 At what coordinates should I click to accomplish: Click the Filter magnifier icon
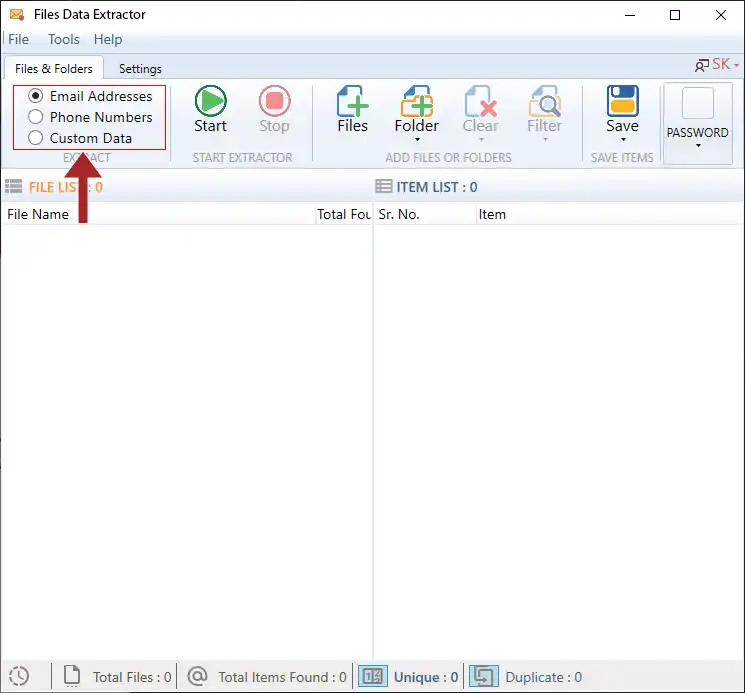coord(544,101)
